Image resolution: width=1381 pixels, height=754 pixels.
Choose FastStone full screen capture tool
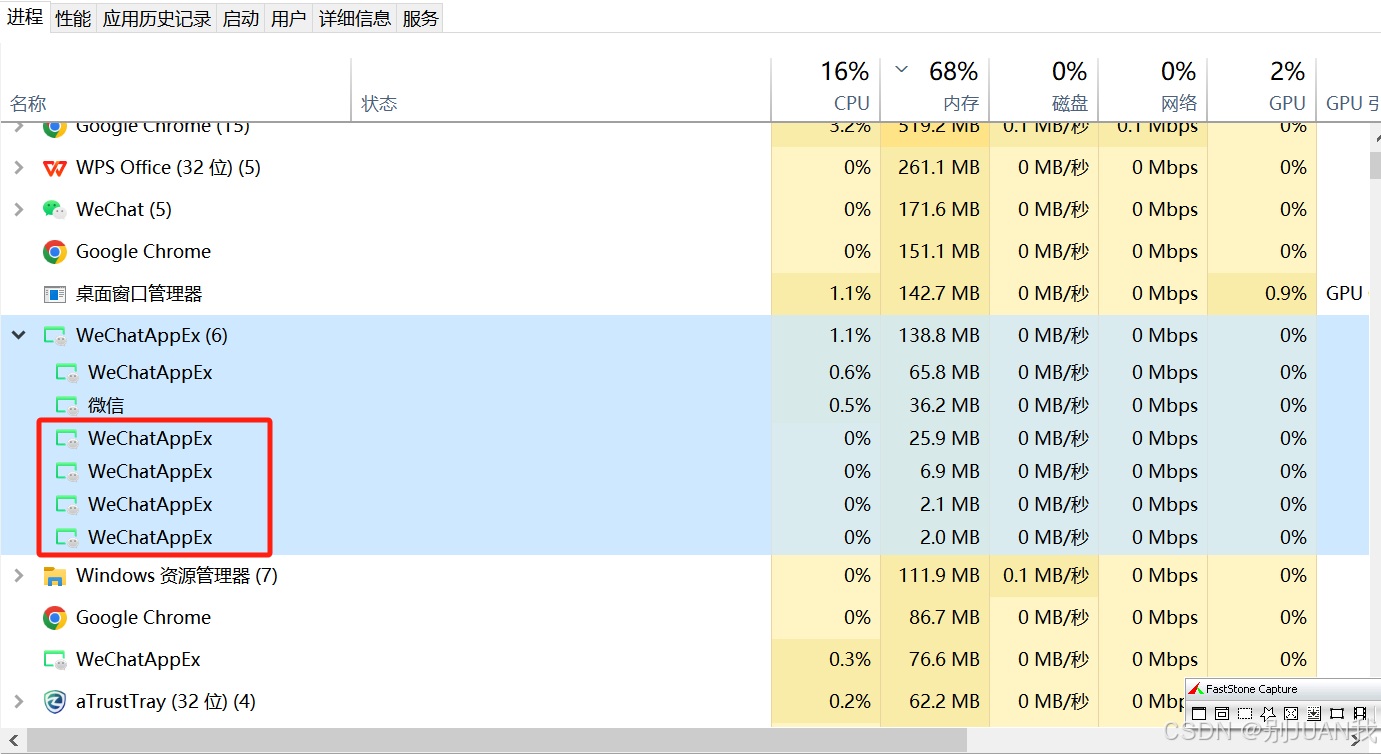1291,713
